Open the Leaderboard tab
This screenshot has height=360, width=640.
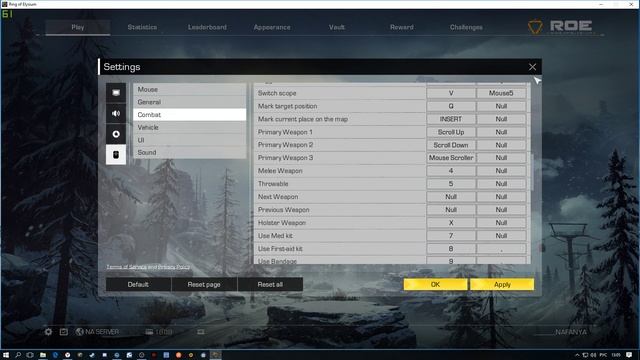pyautogui.click(x=207, y=27)
